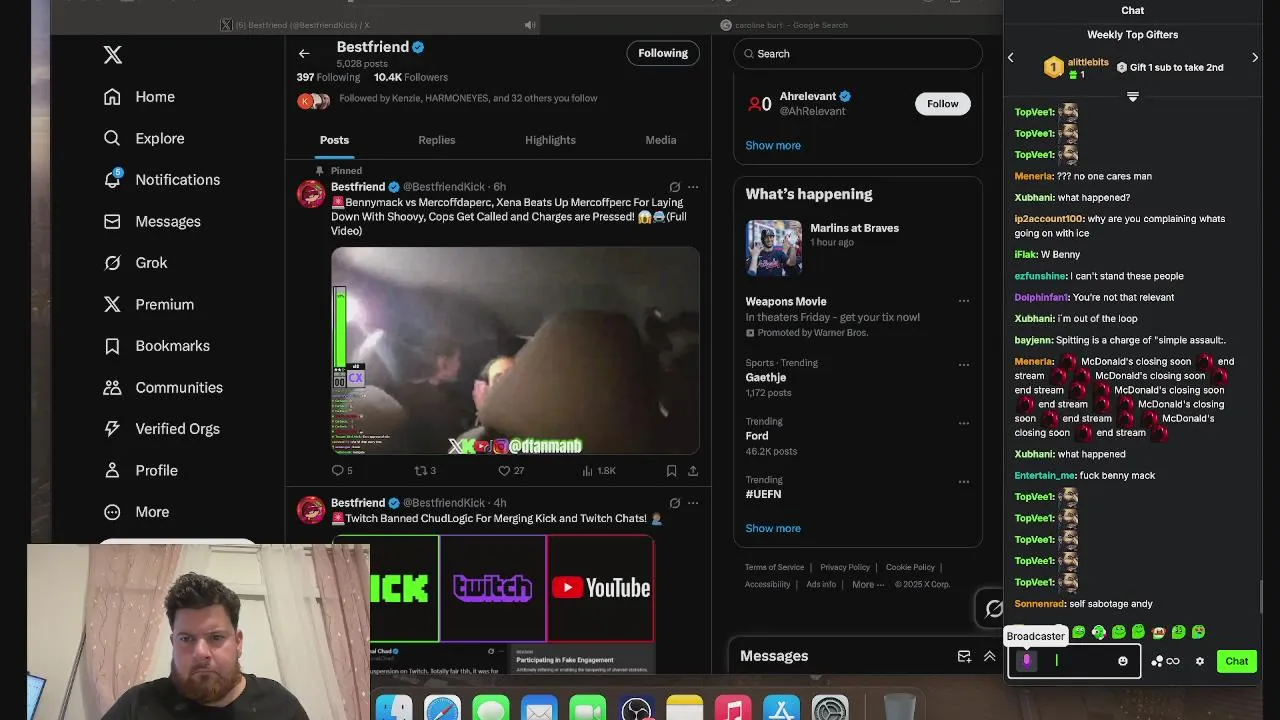Show next top gifter with right arrow
Screen dimensions: 1280x720
pos(1255,58)
